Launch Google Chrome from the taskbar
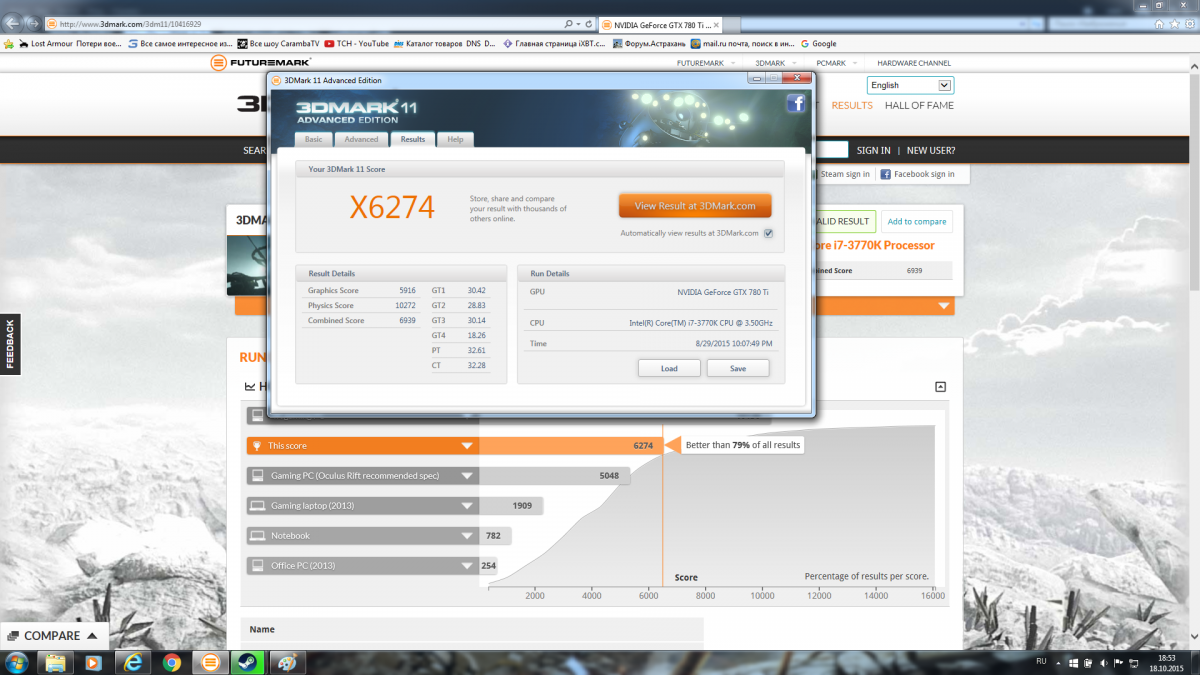The height and width of the screenshot is (675, 1200). point(172,662)
